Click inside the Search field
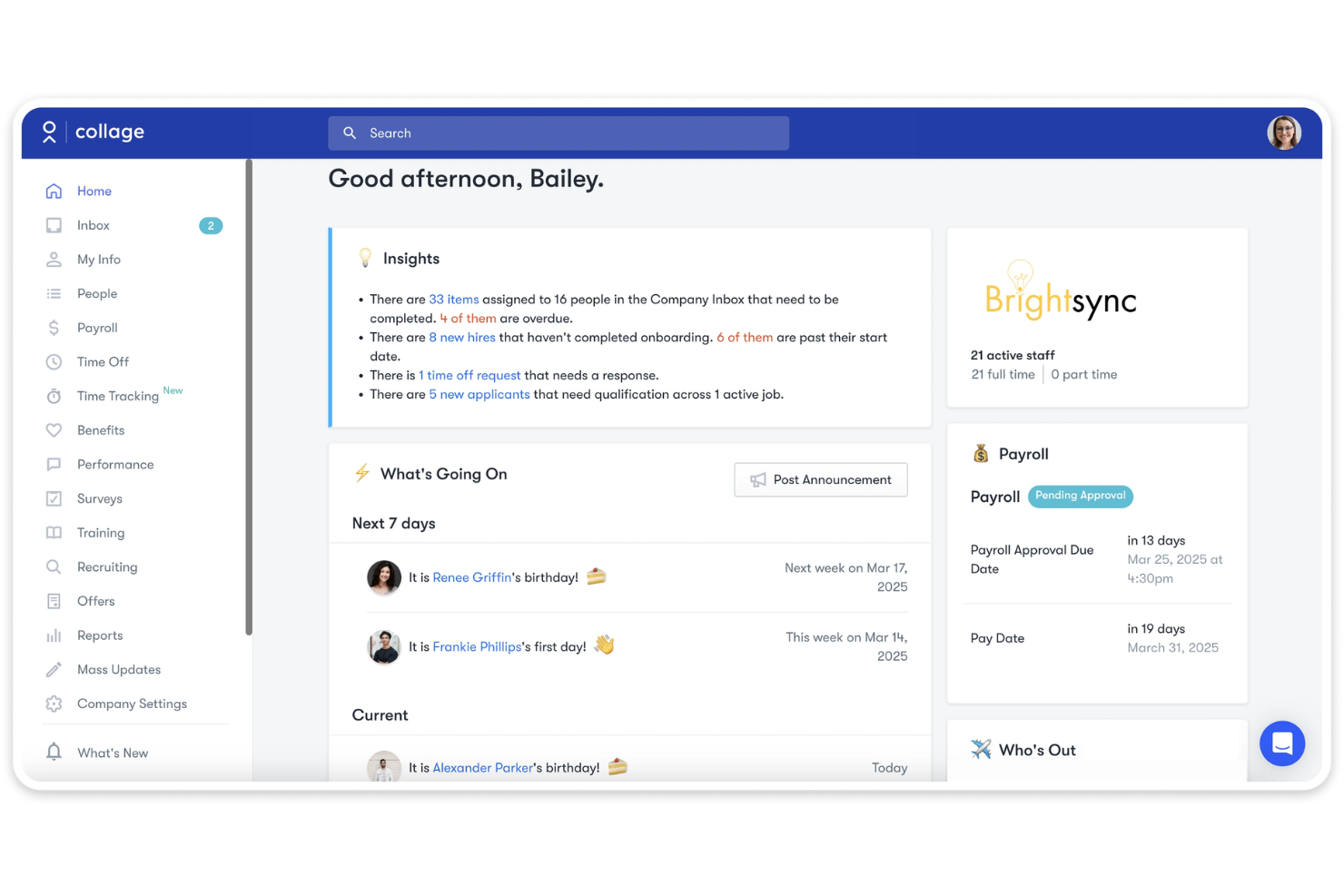1344x896 pixels. [x=558, y=133]
